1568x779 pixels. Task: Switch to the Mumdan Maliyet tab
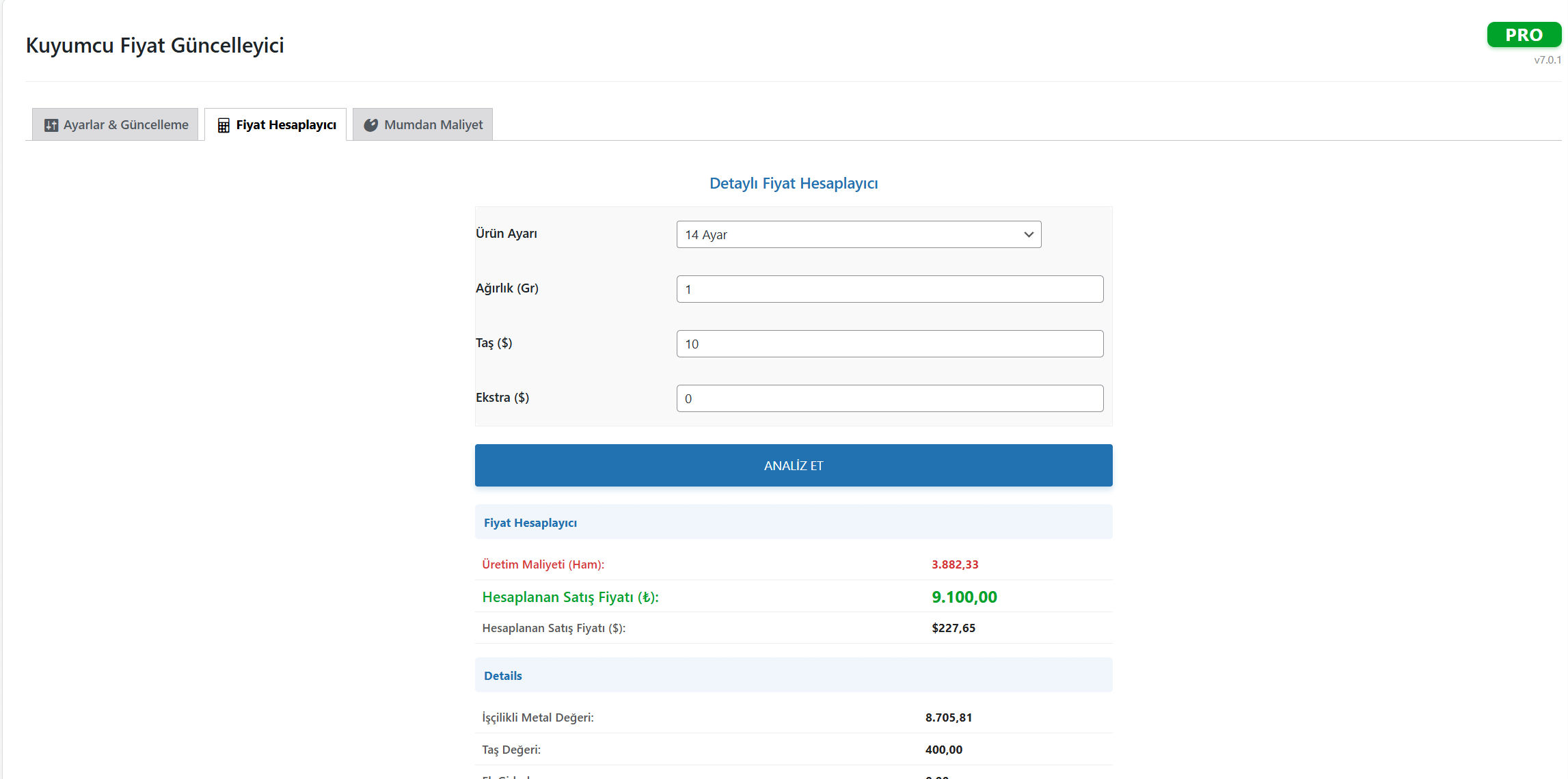pos(422,124)
